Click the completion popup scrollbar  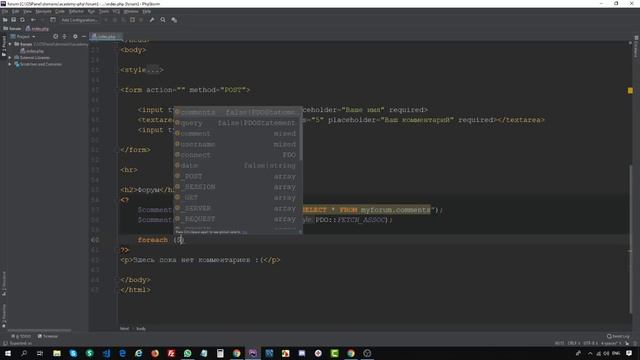point(301,134)
